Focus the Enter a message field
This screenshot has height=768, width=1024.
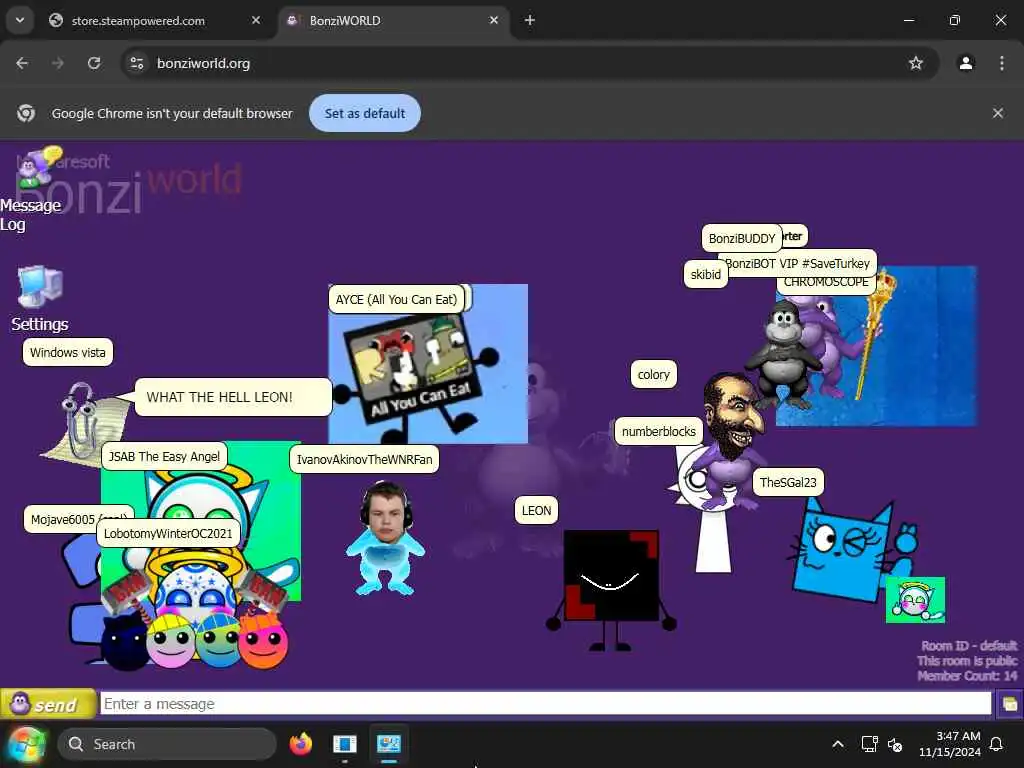coord(546,704)
